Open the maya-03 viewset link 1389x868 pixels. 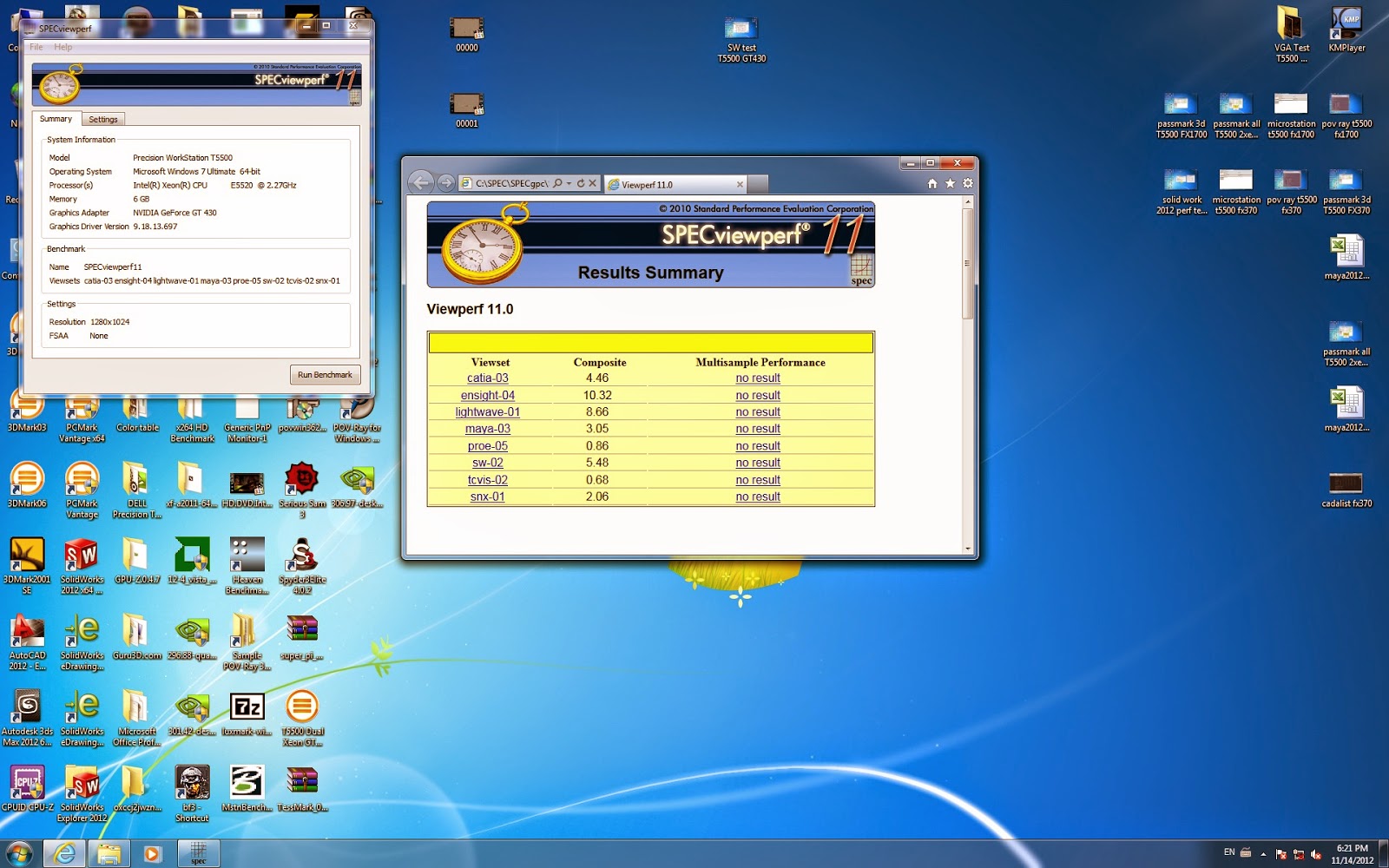(488, 429)
